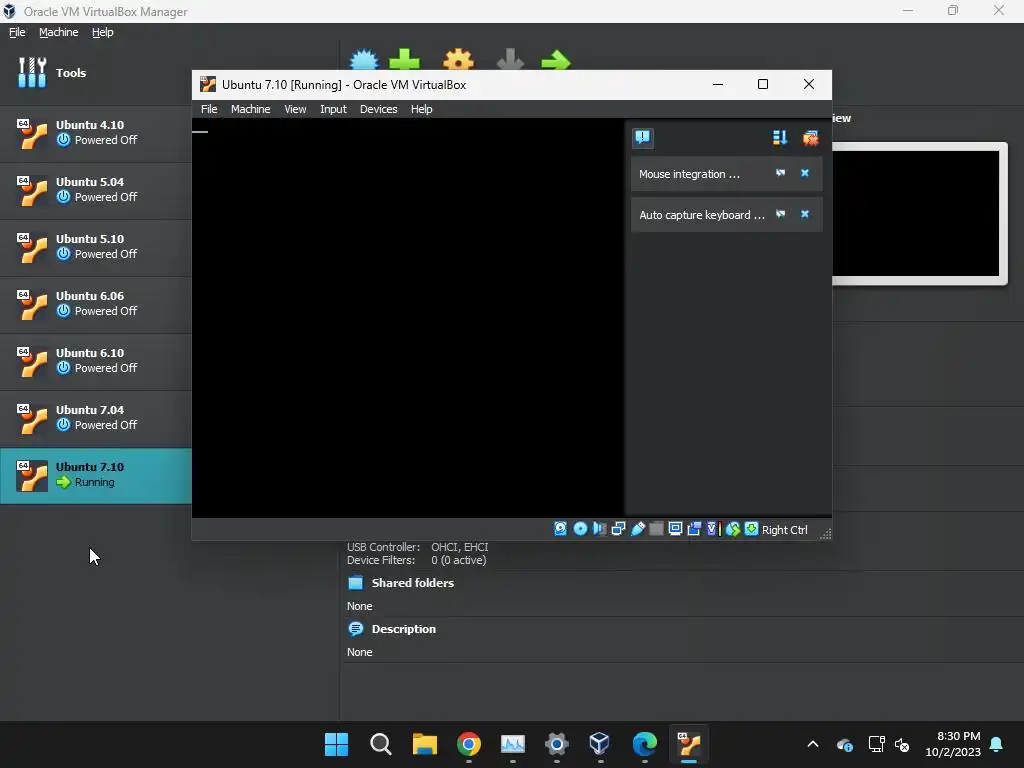
Task: Select the running Ubuntu 7.10 machine
Action: point(96,475)
